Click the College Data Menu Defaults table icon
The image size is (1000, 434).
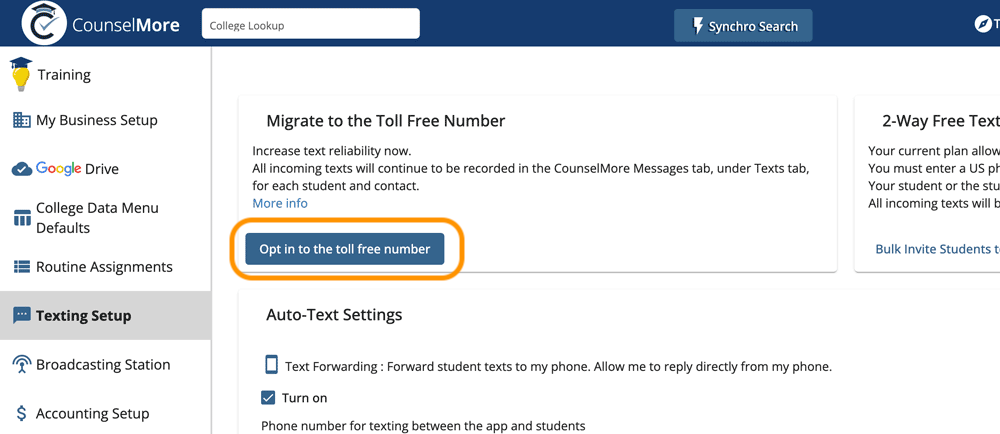(x=22, y=218)
